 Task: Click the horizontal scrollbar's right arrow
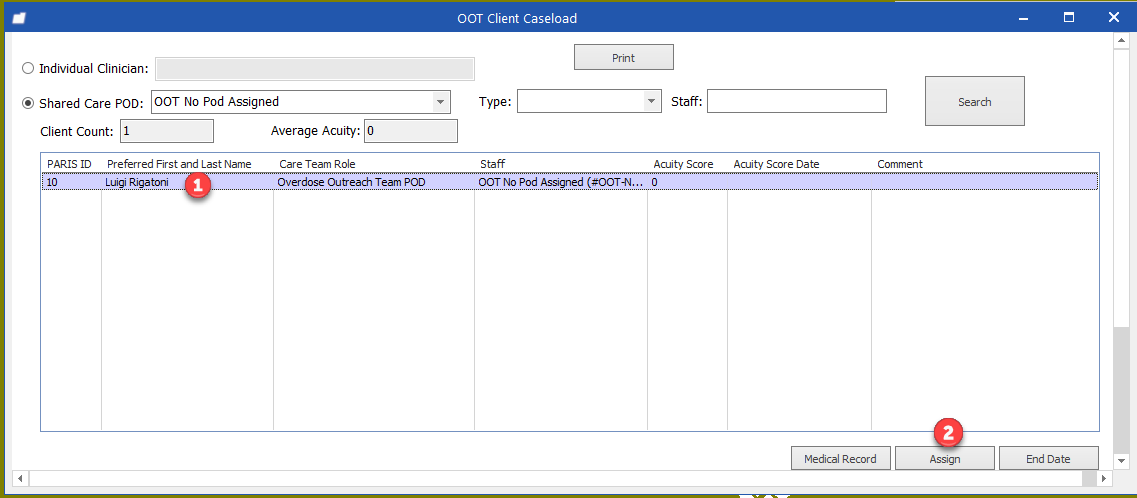click(x=1106, y=478)
